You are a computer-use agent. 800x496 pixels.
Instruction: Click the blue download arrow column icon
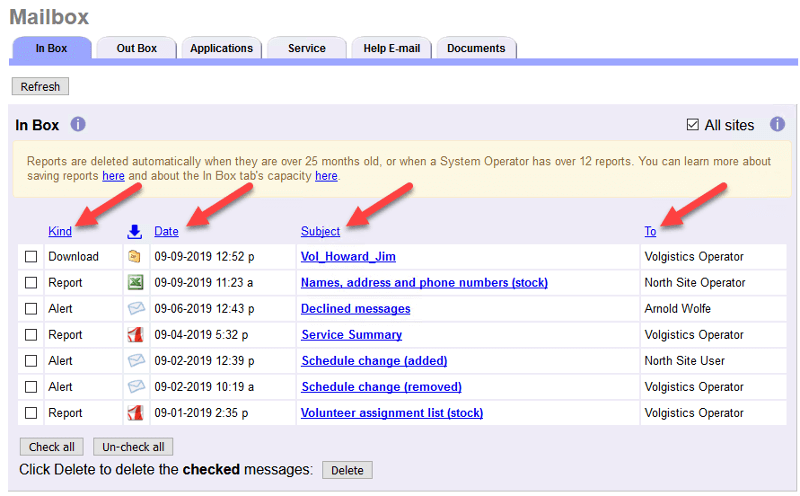click(x=135, y=232)
